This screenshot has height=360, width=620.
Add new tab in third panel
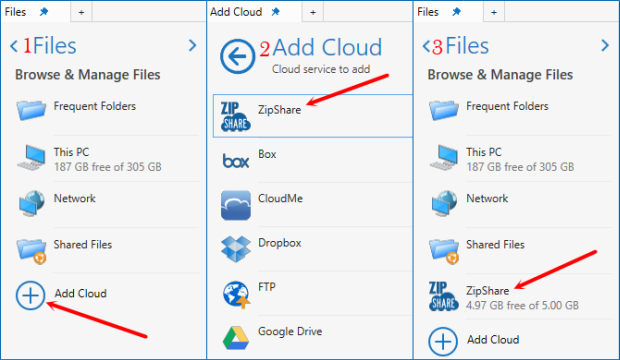(x=494, y=13)
